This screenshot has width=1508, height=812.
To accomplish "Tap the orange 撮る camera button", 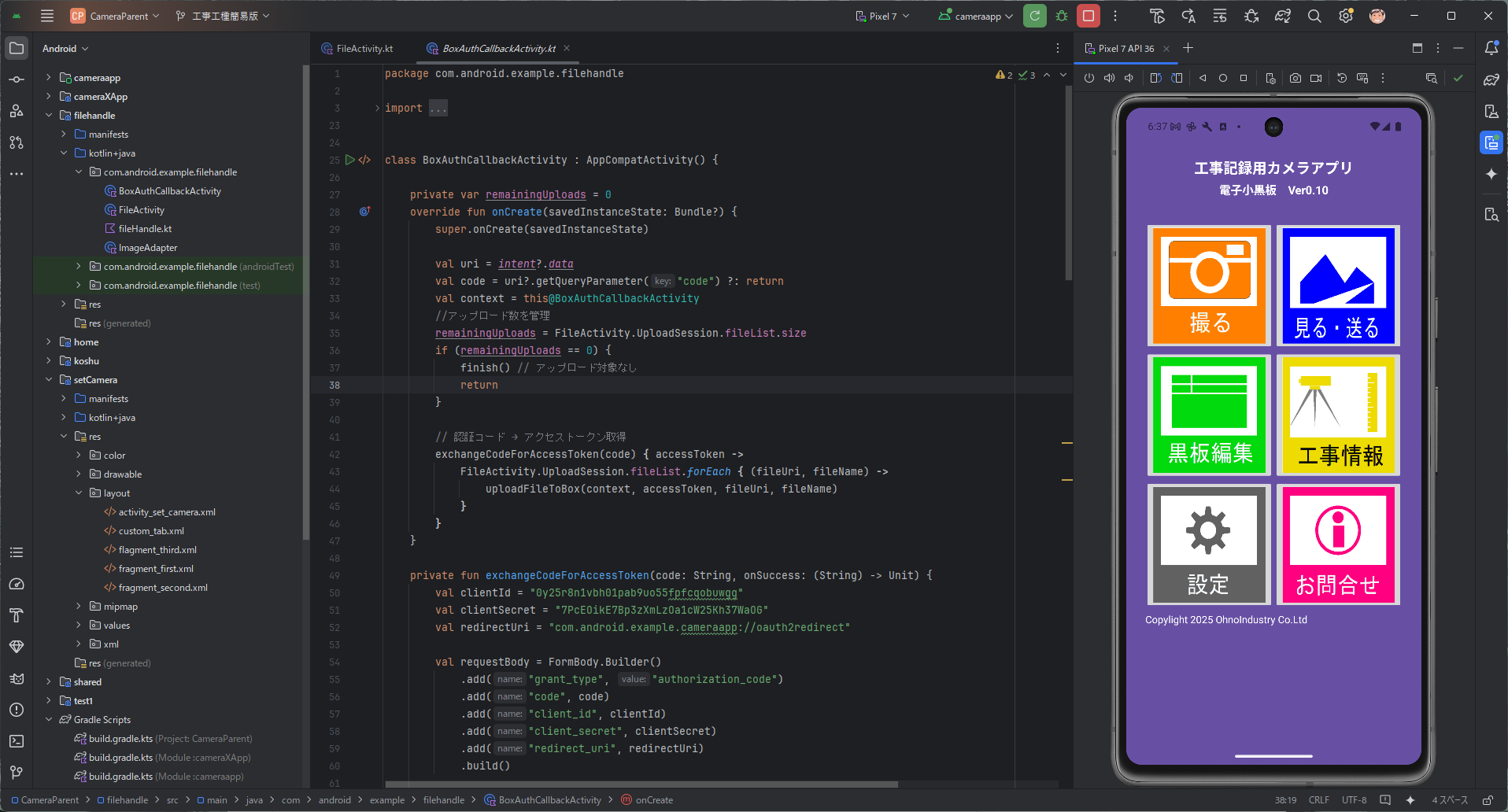I will tap(1209, 286).
